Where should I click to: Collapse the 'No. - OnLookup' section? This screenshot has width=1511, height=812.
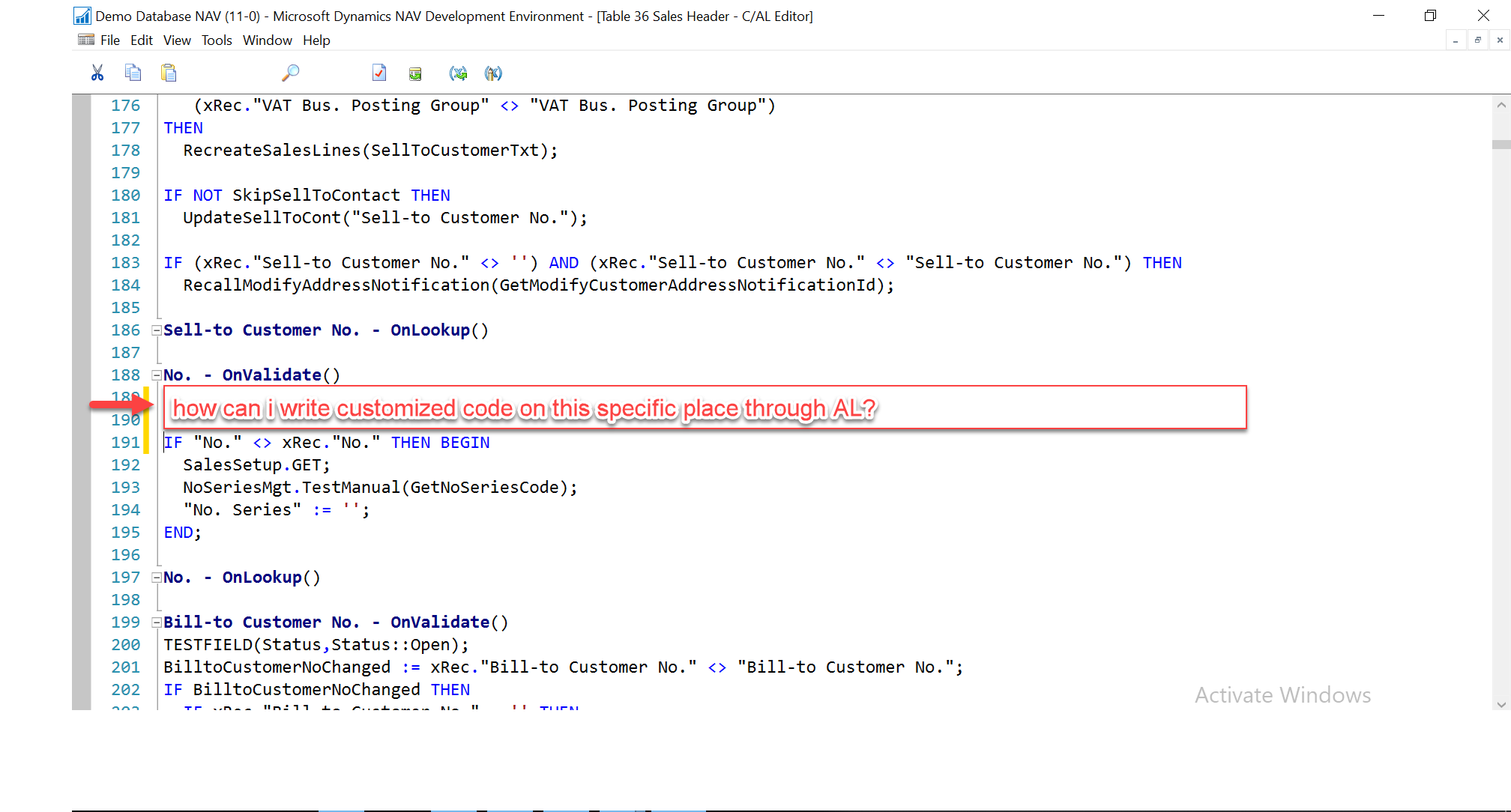tap(156, 577)
